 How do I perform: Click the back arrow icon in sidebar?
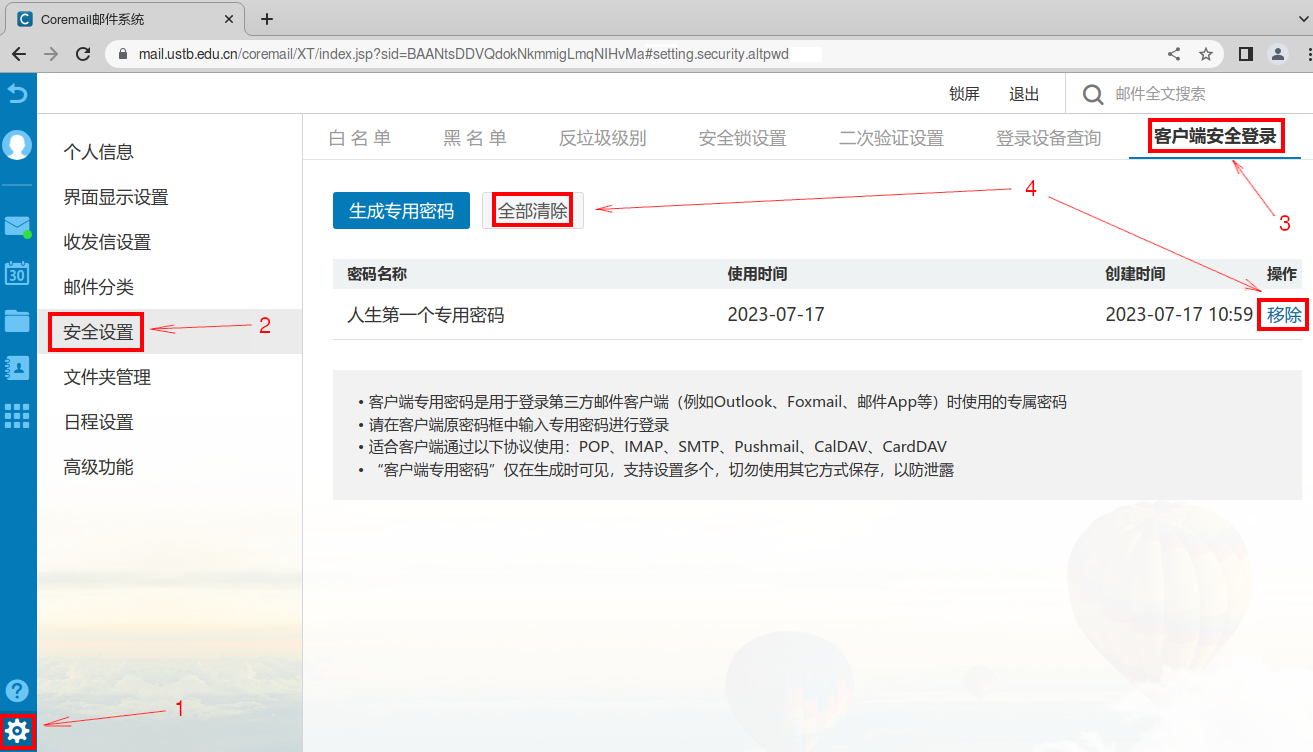coord(18,94)
